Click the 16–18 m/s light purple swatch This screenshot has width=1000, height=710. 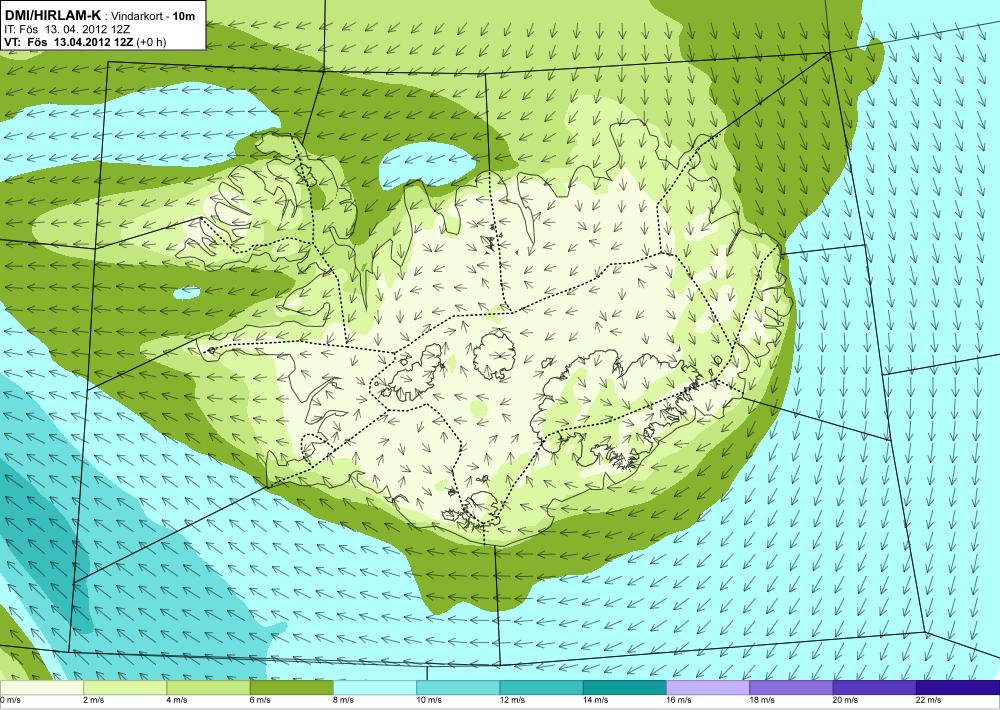pos(708,688)
